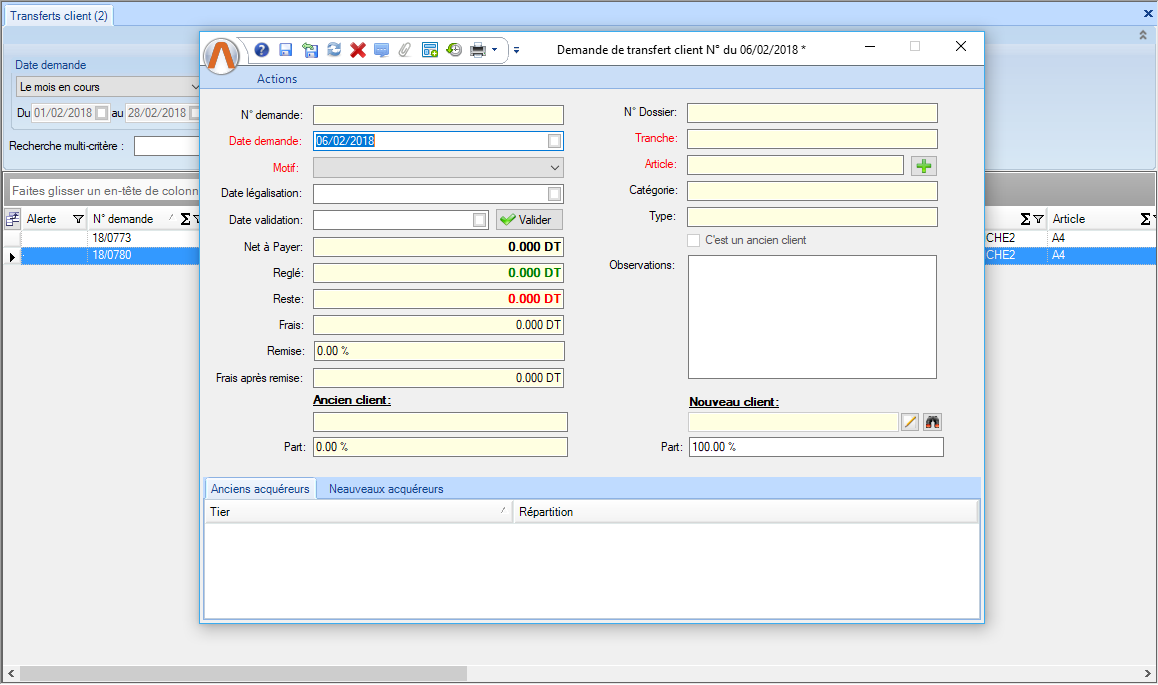Screen dimensions: 1158x685
Task: Add an article with green plus icon
Action: (923, 166)
